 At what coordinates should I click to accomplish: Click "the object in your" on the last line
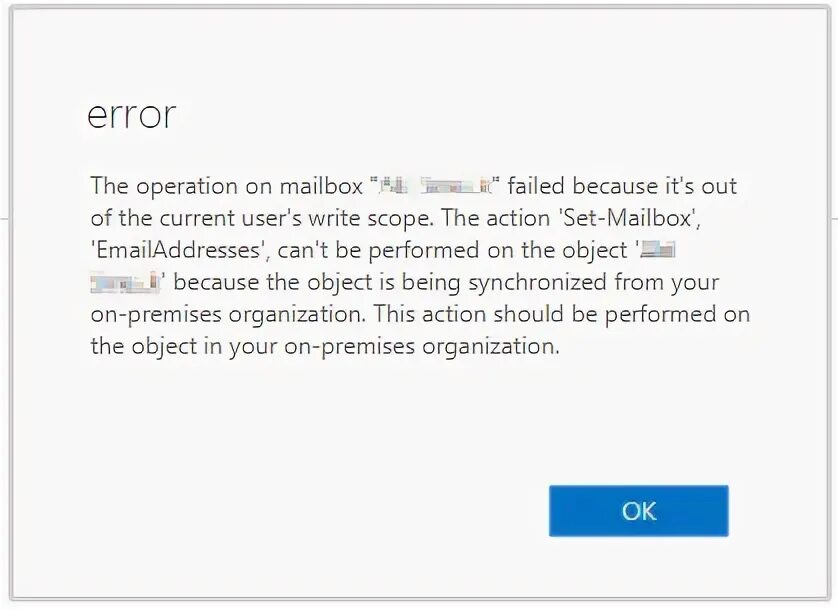pyautogui.click(x=184, y=346)
